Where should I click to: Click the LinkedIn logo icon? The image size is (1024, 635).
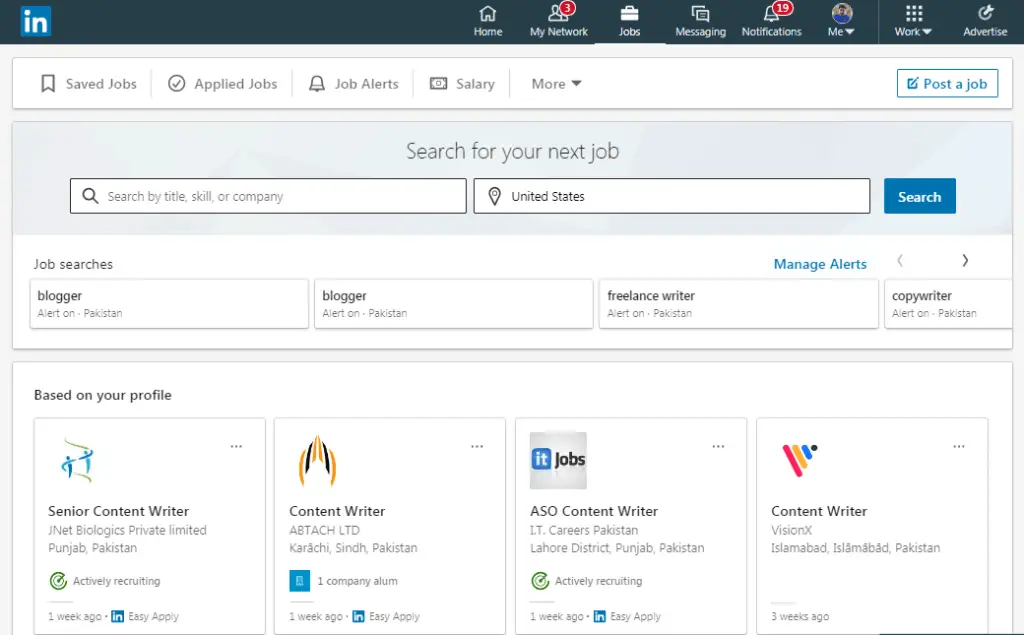pyautogui.click(x=35, y=22)
